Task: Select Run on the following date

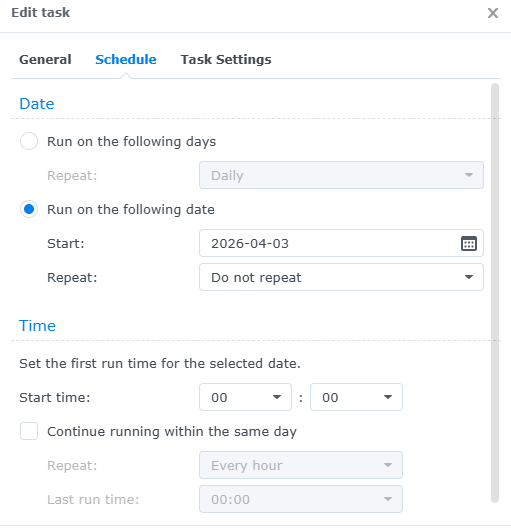Action: pos(29,209)
